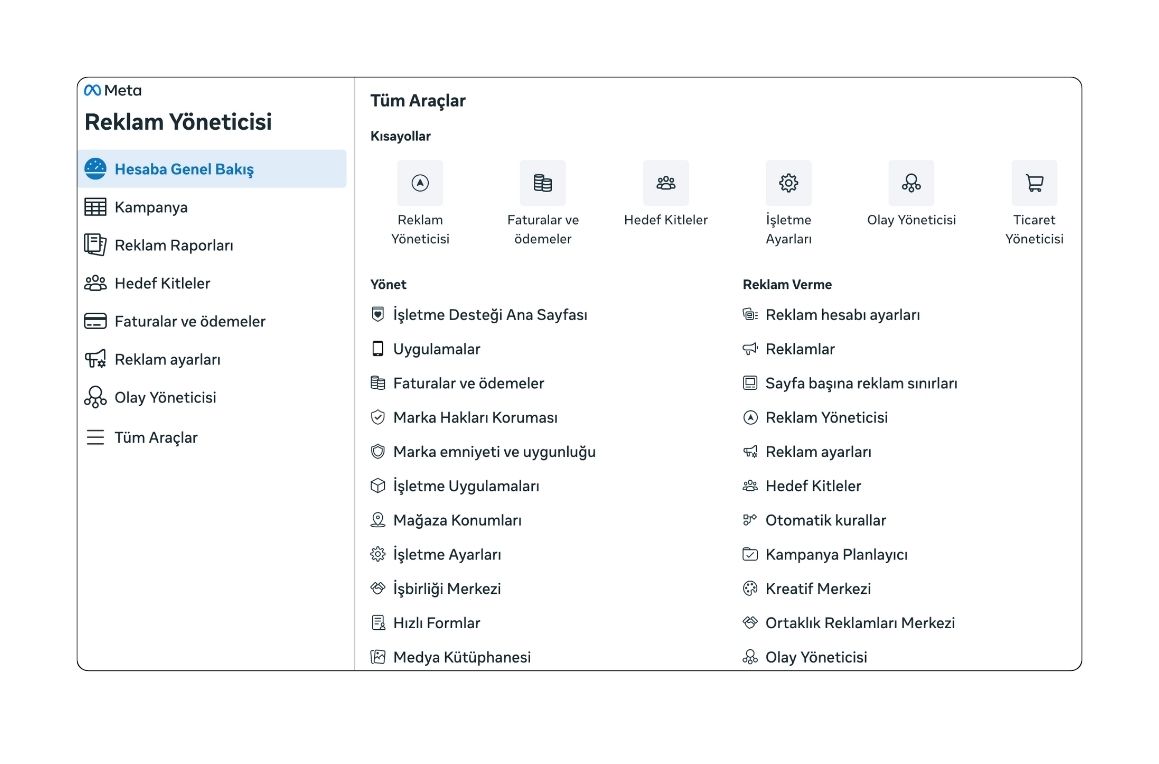The width and height of the screenshot is (1159, 764).
Task: Click the Uygulamalar link under Yönet
Action: point(436,349)
